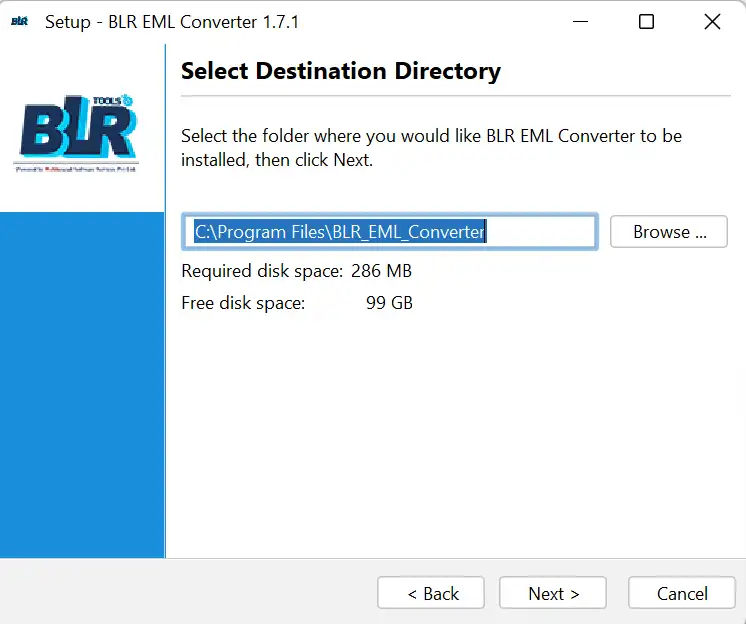Maximize the setup window
Image resolution: width=746 pixels, height=624 pixels.
646,21
